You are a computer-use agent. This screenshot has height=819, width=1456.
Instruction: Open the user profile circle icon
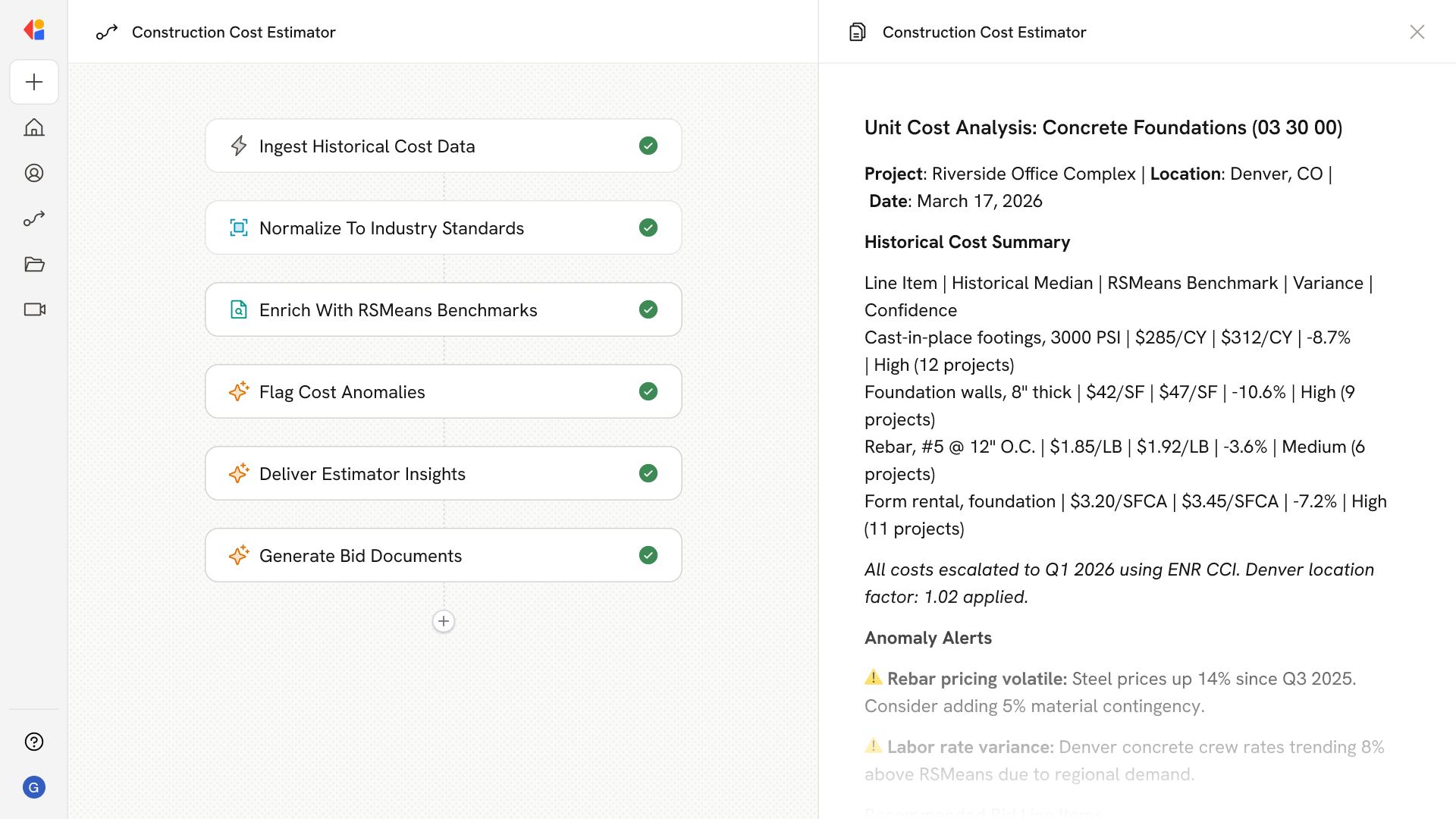point(34,173)
